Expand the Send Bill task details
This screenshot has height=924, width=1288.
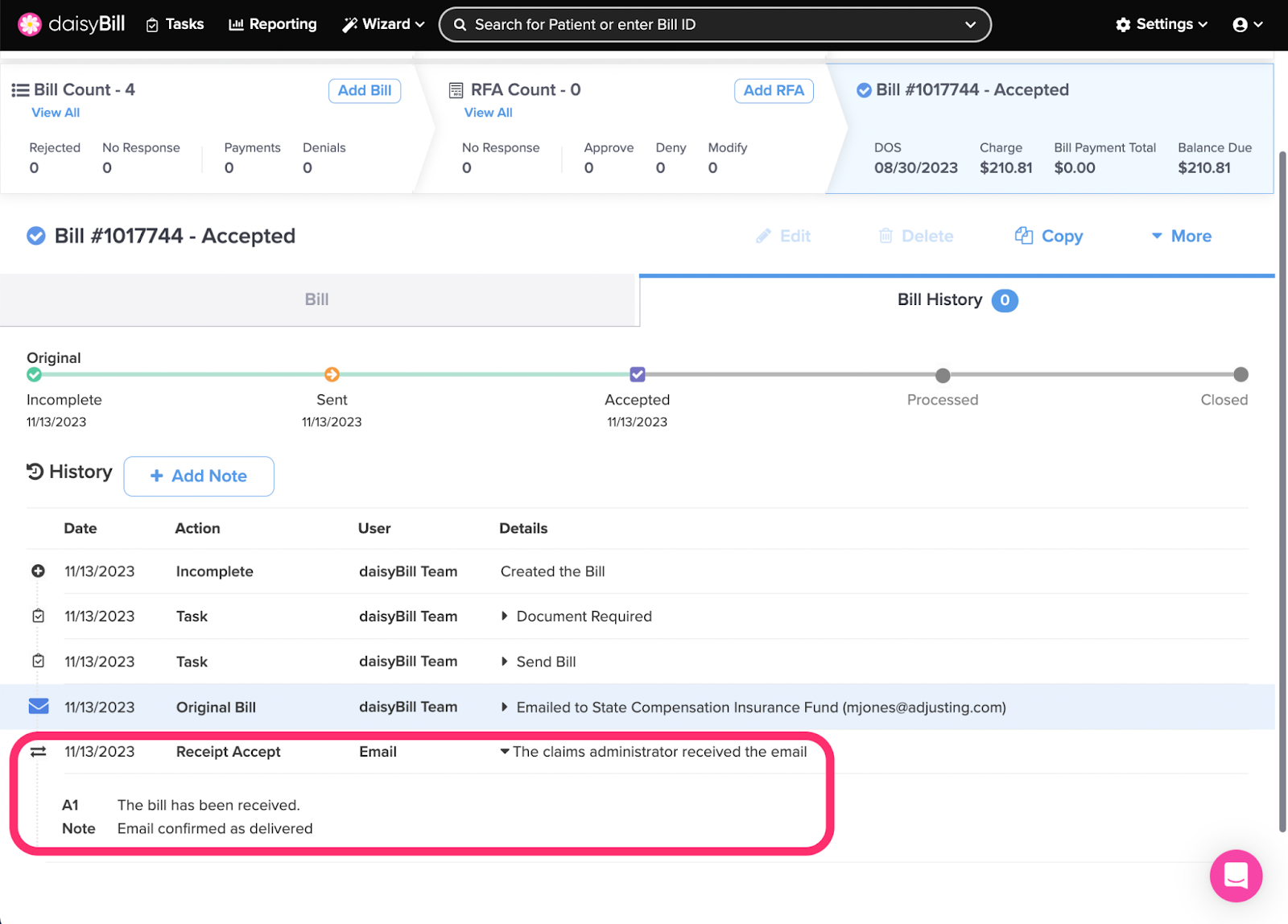click(505, 661)
